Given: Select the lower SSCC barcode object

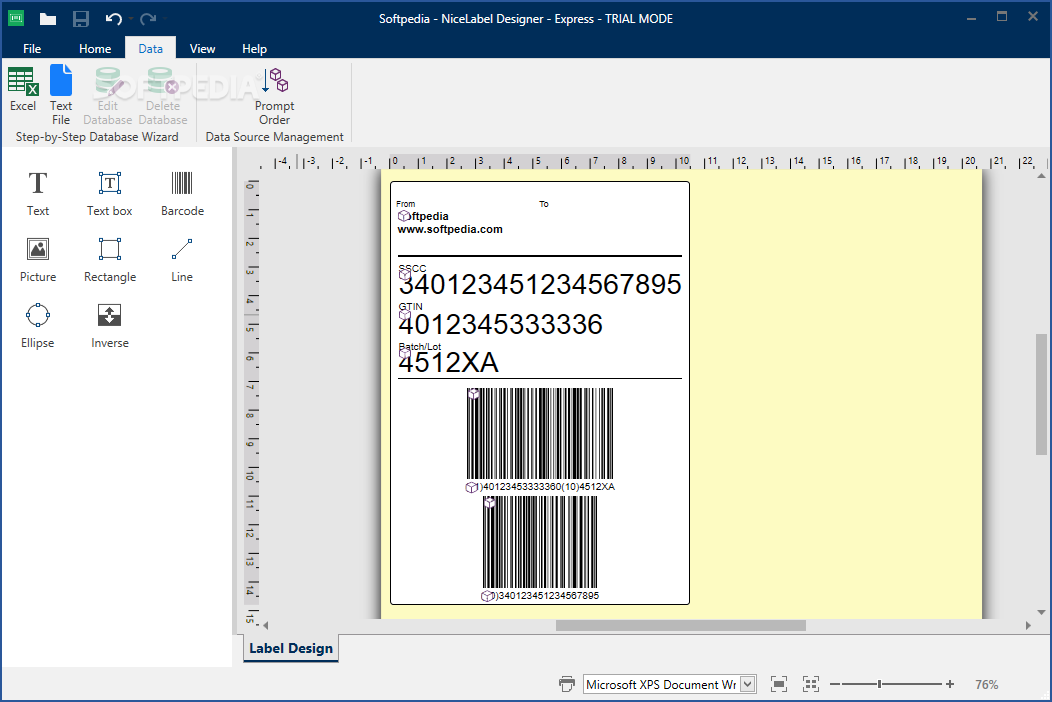Looking at the screenshot, I should 540,542.
